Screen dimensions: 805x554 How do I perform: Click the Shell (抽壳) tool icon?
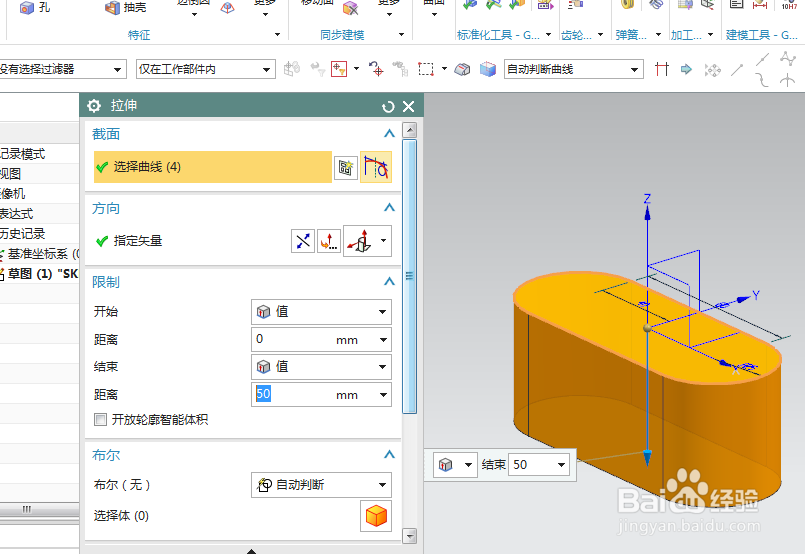coord(112,8)
